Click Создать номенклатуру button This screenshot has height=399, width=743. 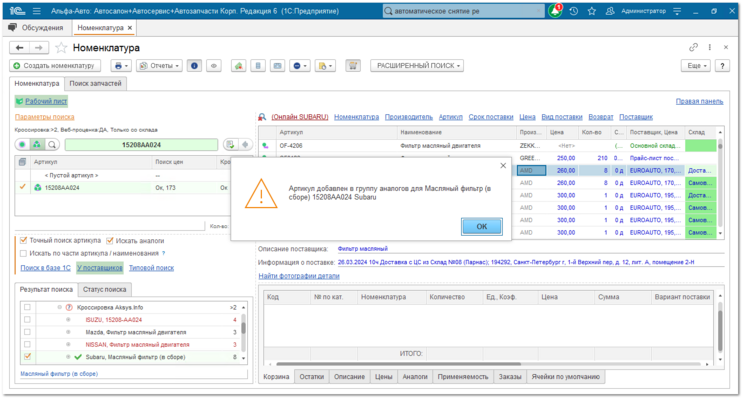click(x=54, y=66)
